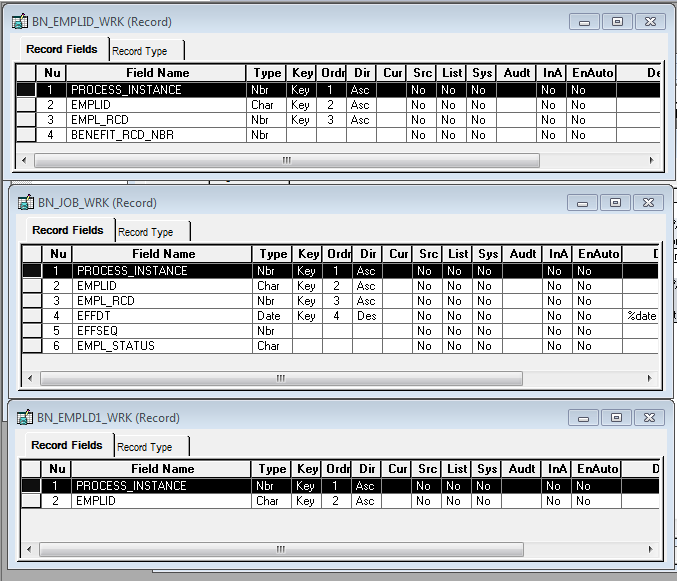Click horizontal scrollbar thumb in BN_EMPLID_WRK
Image resolution: width=677 pixels, height=581 pixels.
point(287,161)
